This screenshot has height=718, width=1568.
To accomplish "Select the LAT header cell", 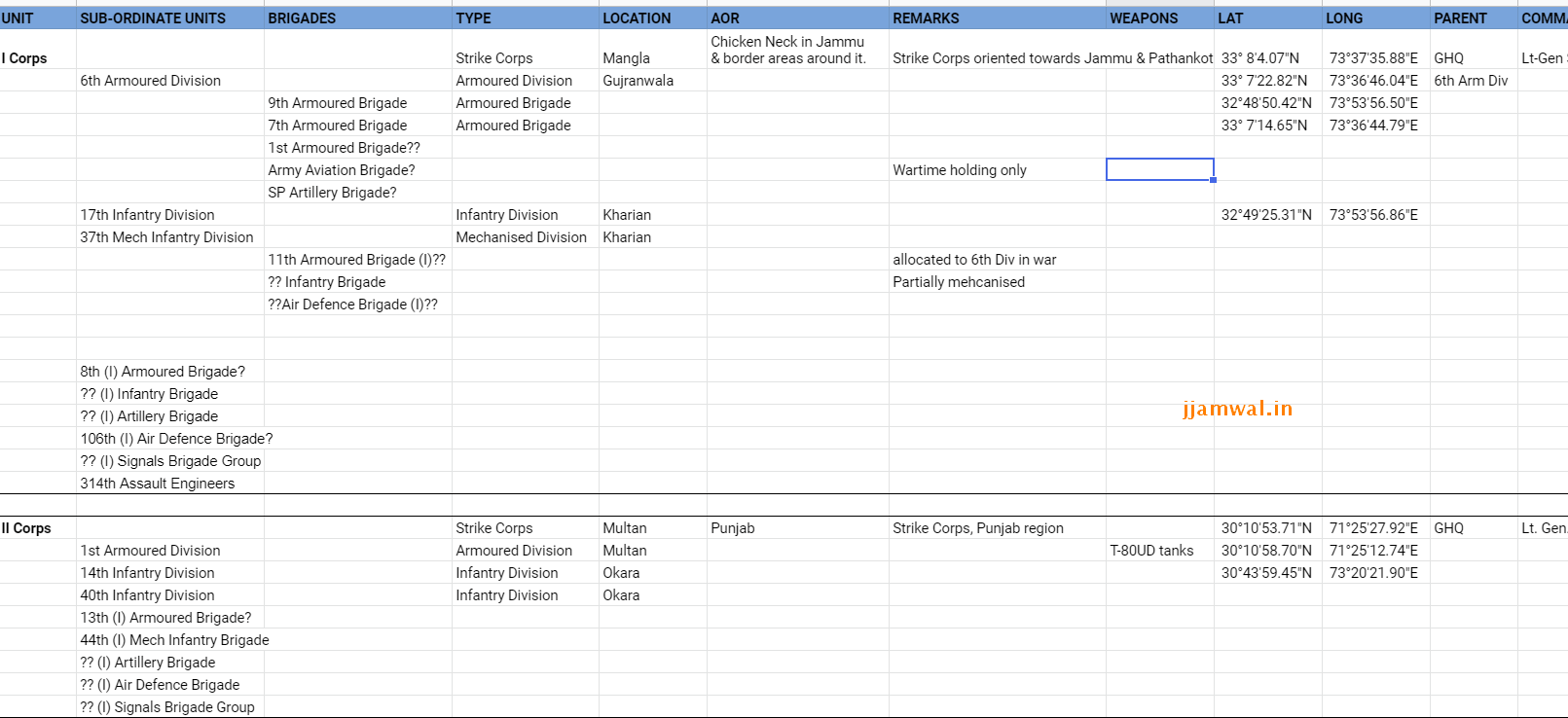I will 1268,18.
